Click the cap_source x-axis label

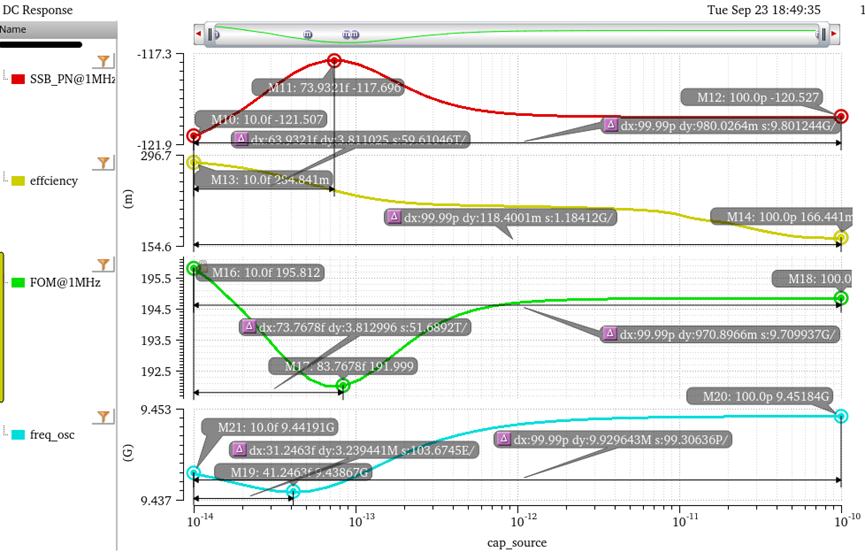coord(517,542)
